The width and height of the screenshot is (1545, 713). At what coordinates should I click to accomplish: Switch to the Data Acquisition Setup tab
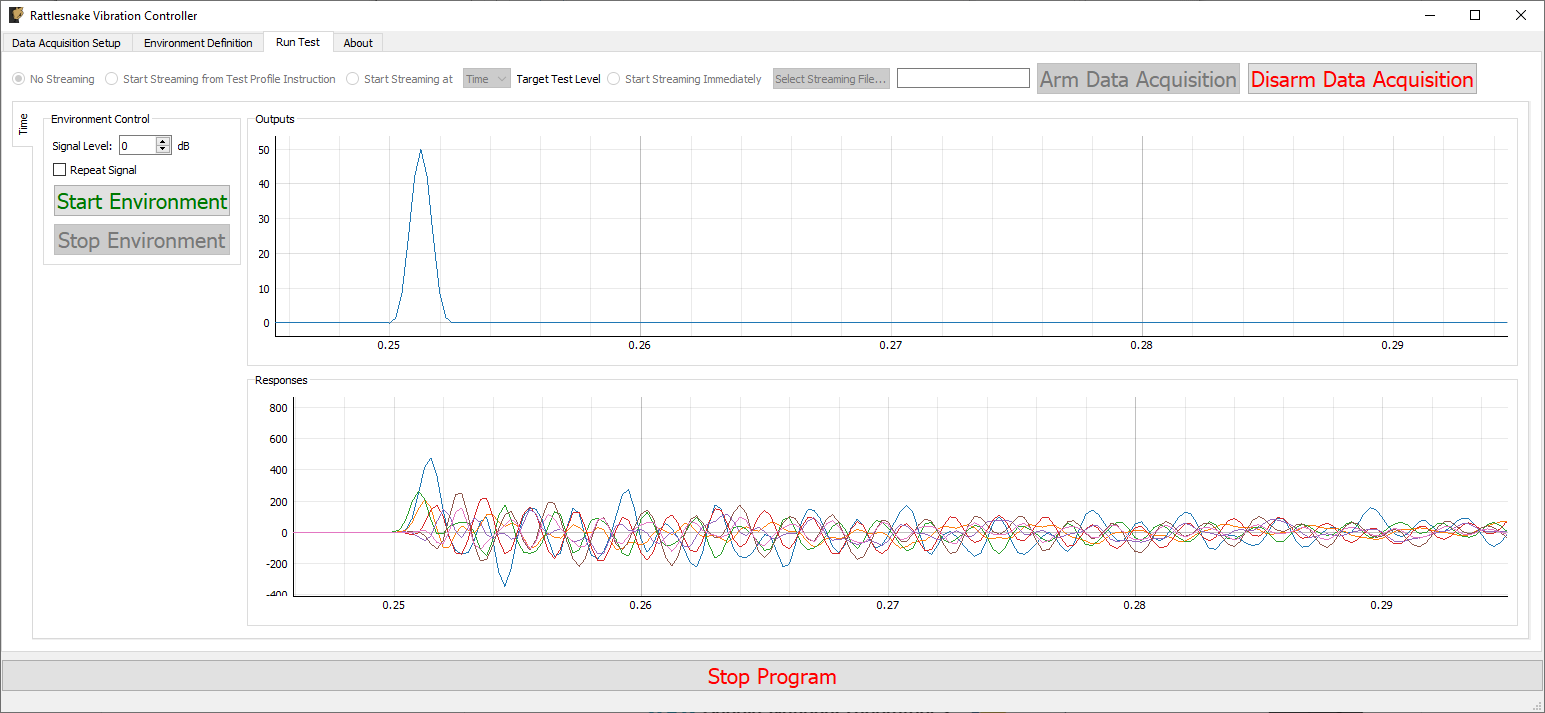point(66,42)
